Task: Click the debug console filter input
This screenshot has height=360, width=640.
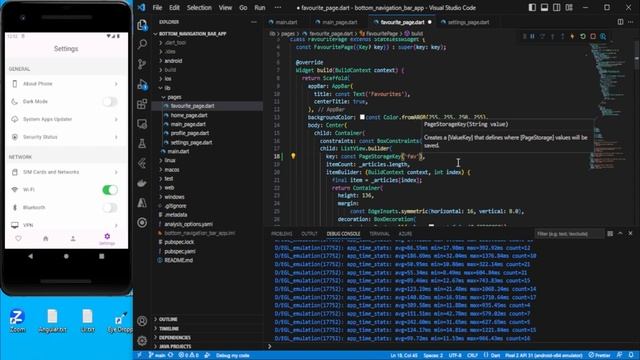Action: click(x=569, y=234)
